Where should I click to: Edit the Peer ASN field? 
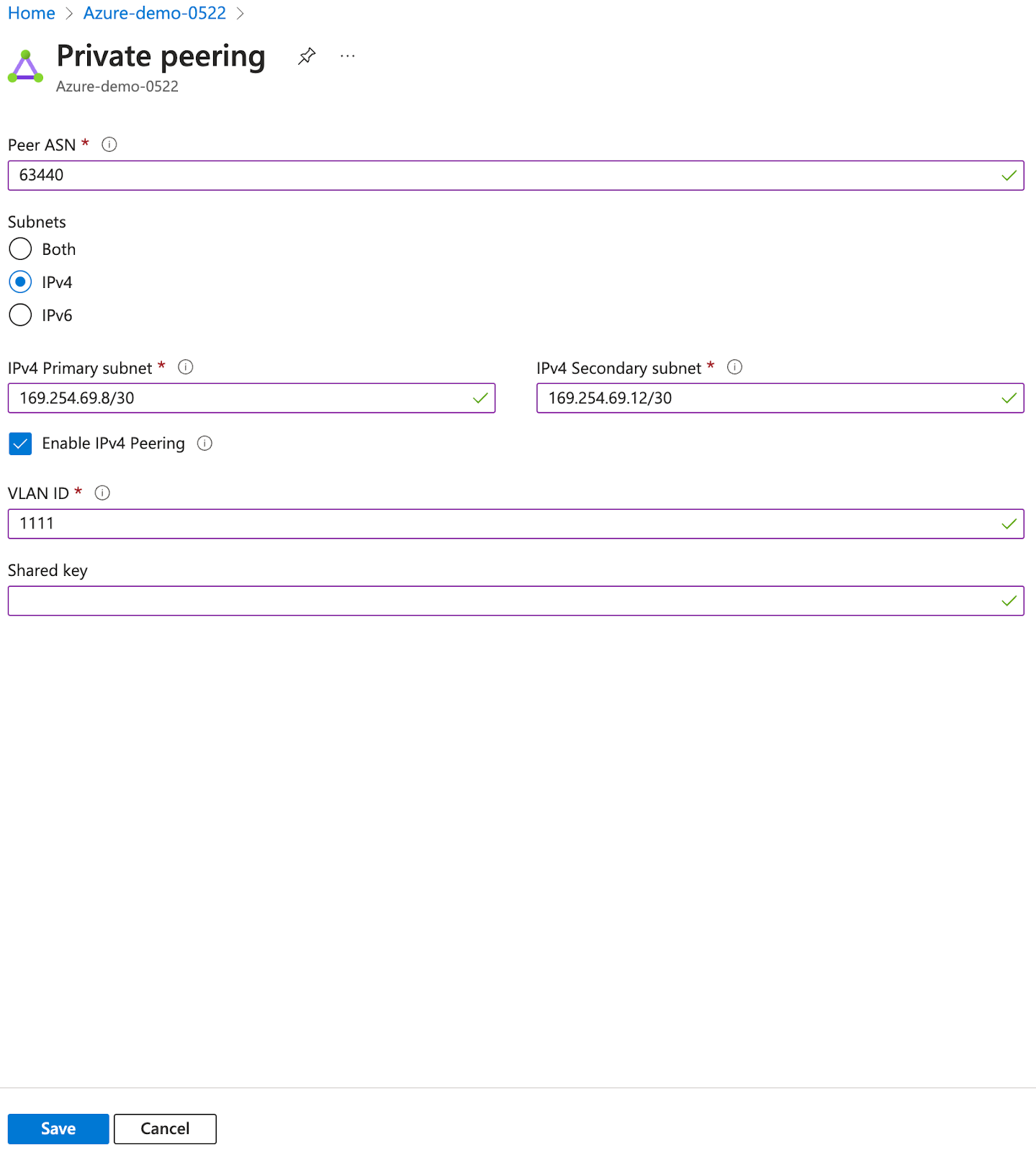[x=515, y=176]
